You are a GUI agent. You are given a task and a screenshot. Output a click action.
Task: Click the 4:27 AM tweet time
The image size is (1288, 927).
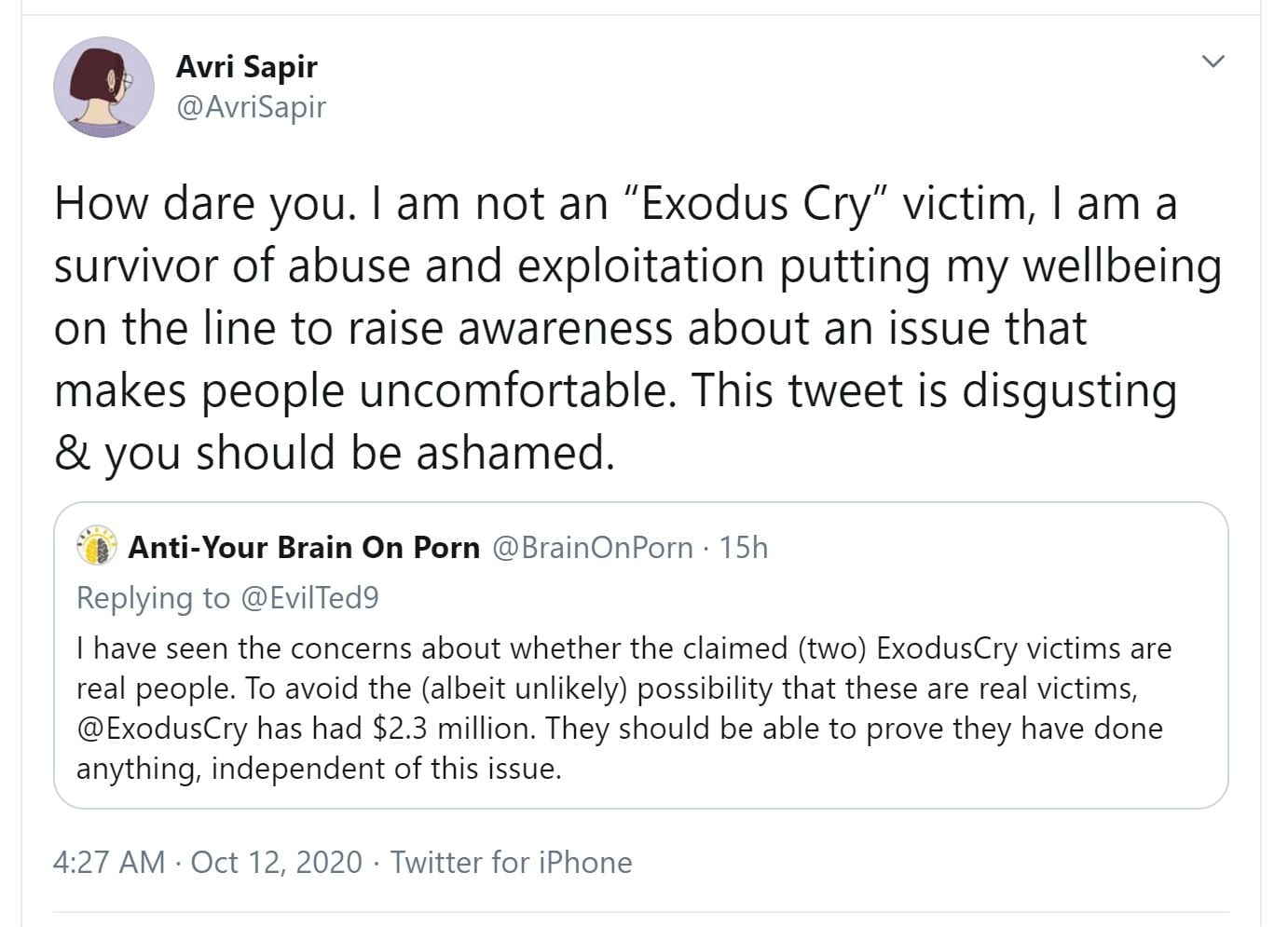click(109, 862)
